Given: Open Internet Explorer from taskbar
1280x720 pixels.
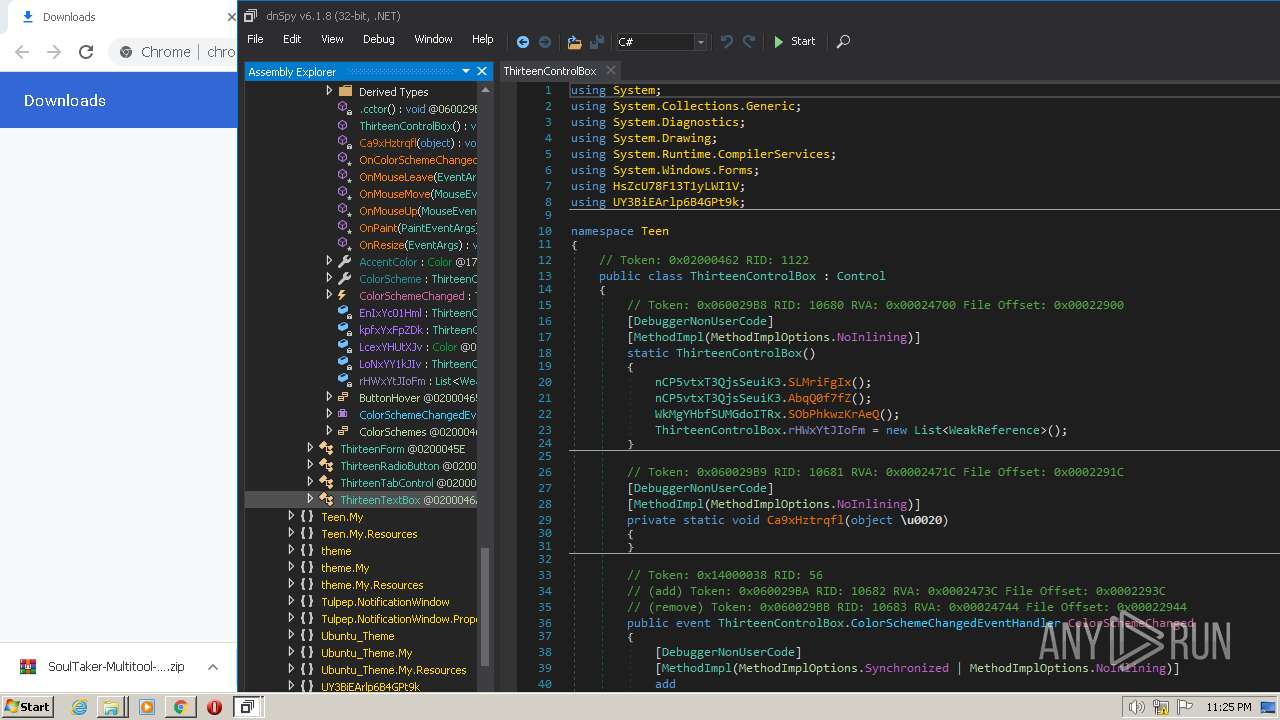Looking at the screenshot, I should (79, 707).
